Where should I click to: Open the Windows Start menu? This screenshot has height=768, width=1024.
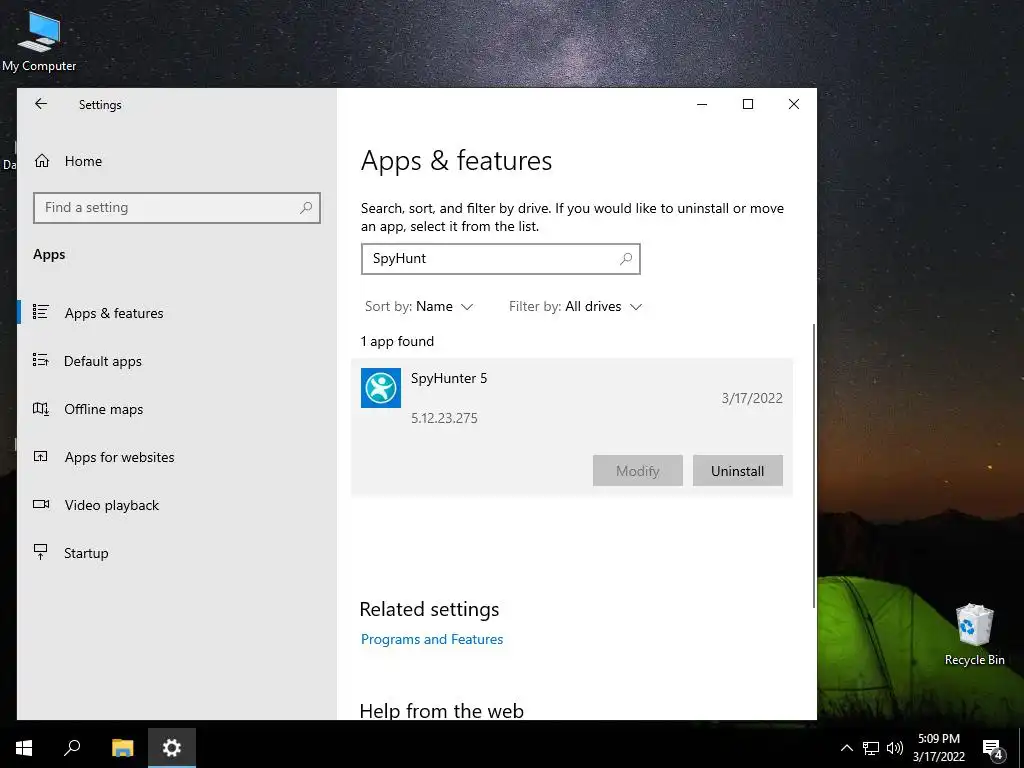click(x=24, y=748)
